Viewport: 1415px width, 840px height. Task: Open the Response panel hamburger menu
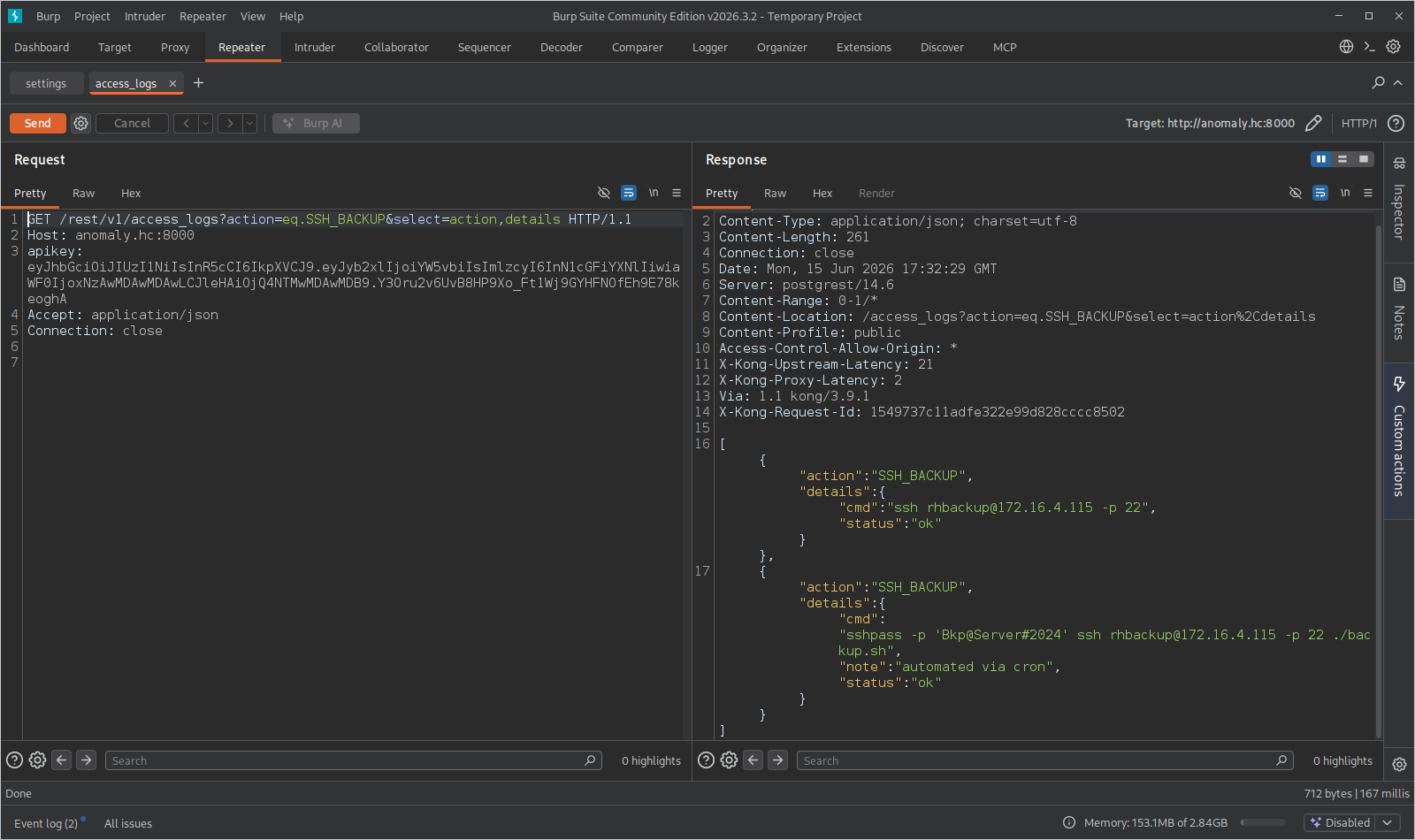1368,193
